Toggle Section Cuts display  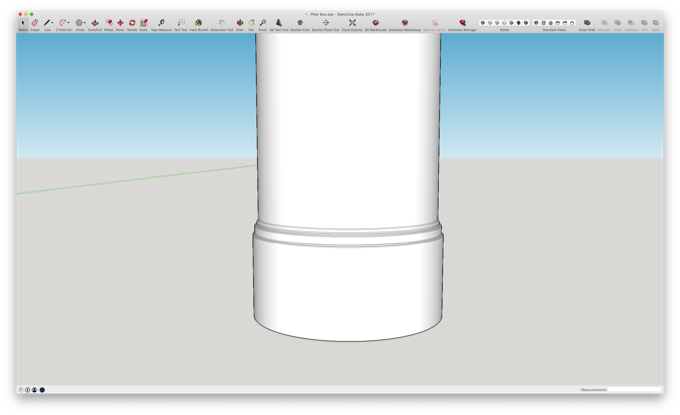(x=300, y=23)
